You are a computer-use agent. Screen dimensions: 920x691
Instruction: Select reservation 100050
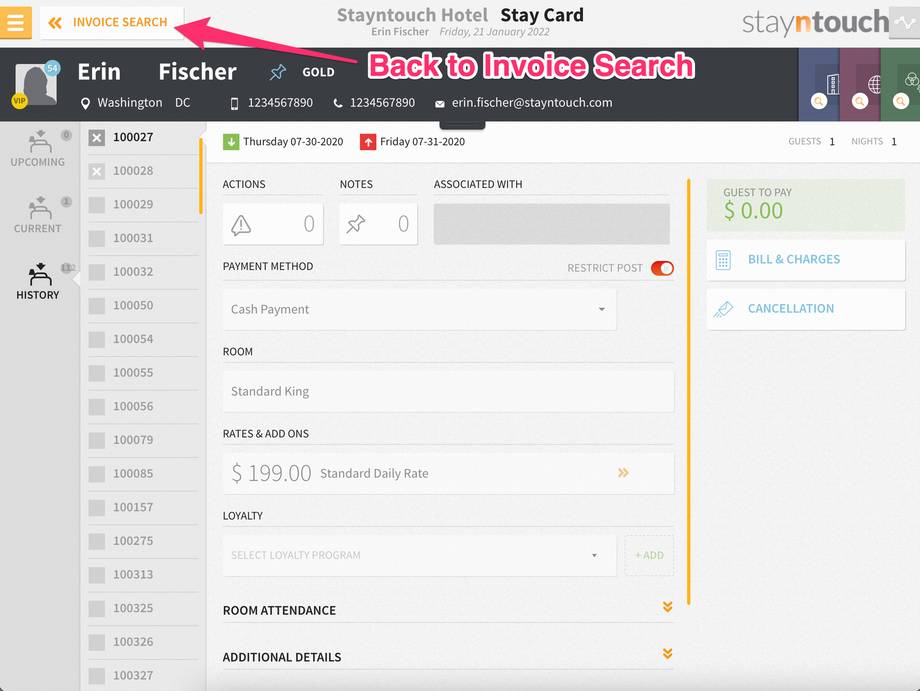coord(143,306)
